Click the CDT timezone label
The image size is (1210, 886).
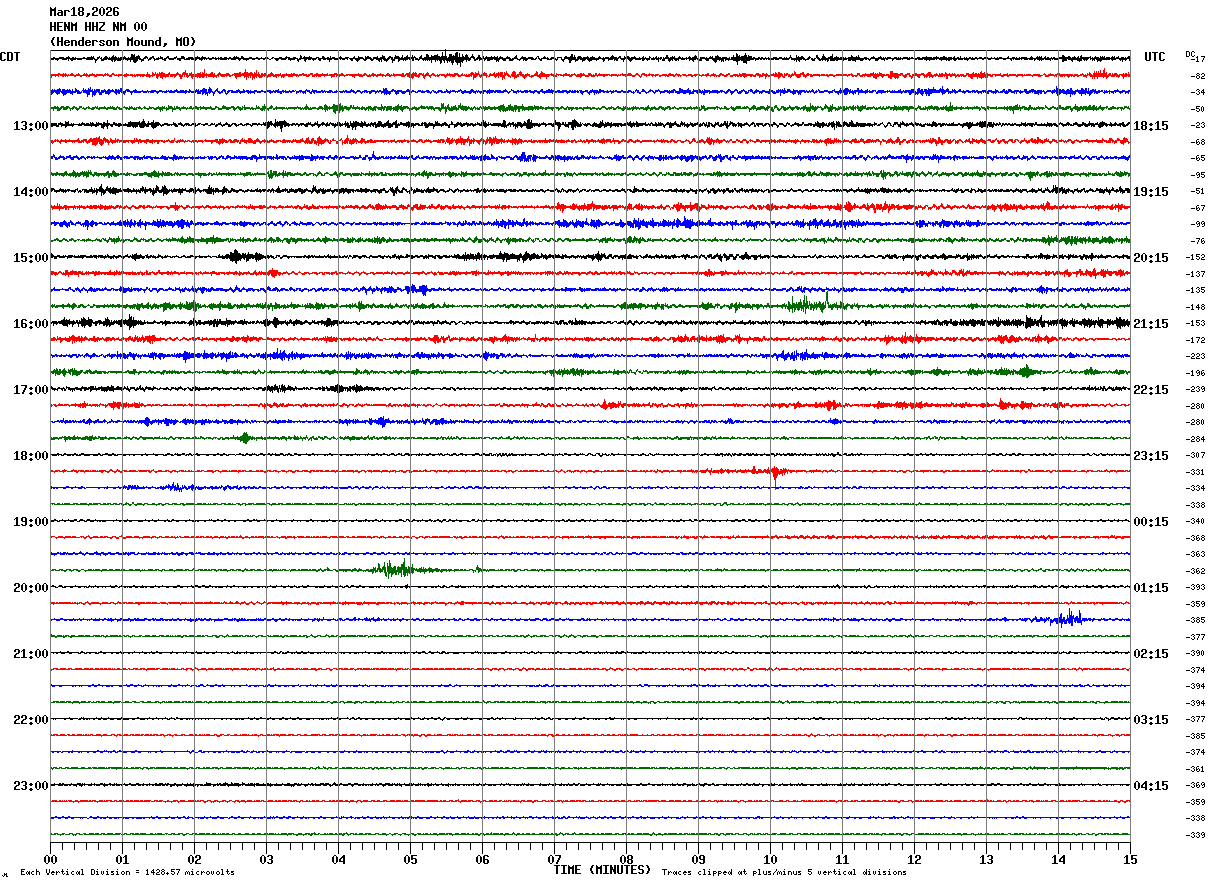coord(10,57)
